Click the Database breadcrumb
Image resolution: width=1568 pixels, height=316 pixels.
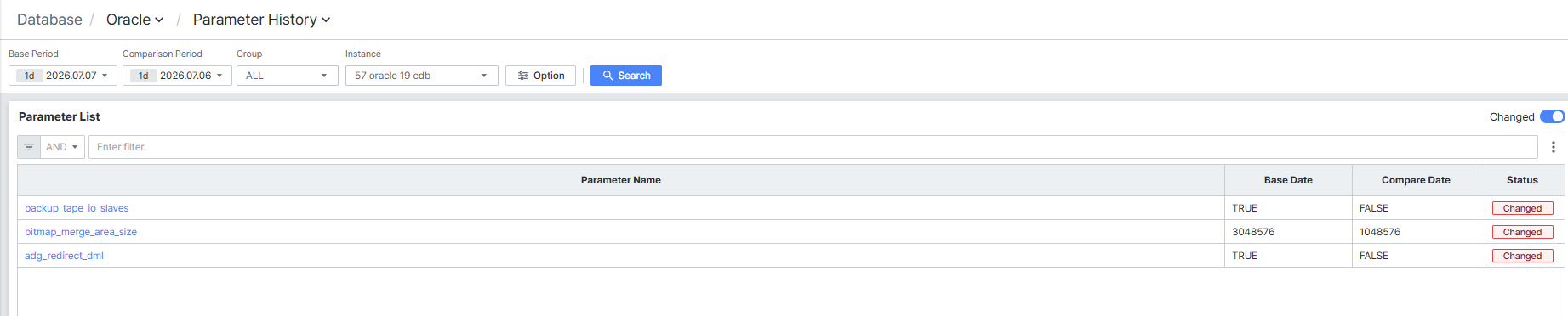[x=49, y=20]
